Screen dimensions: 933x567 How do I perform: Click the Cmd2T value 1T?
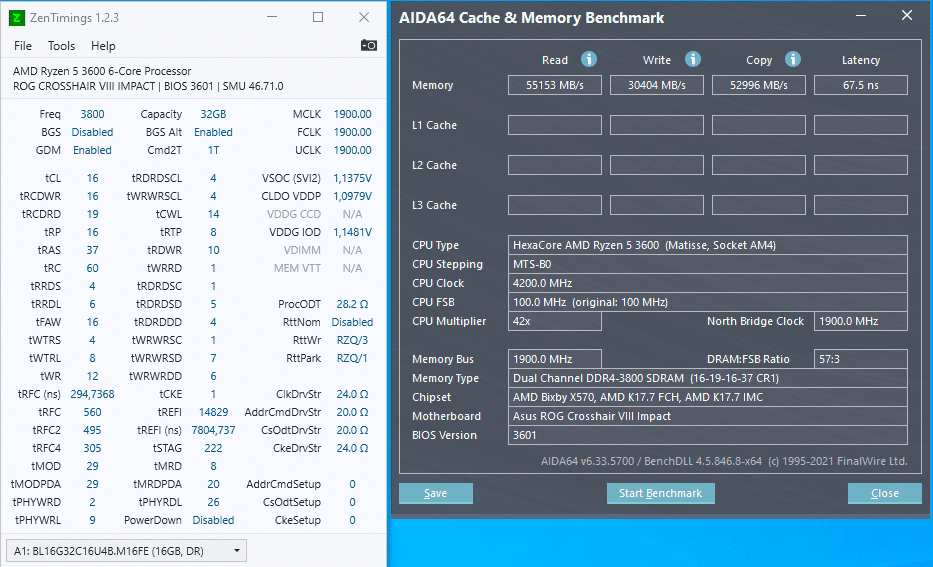213,150
